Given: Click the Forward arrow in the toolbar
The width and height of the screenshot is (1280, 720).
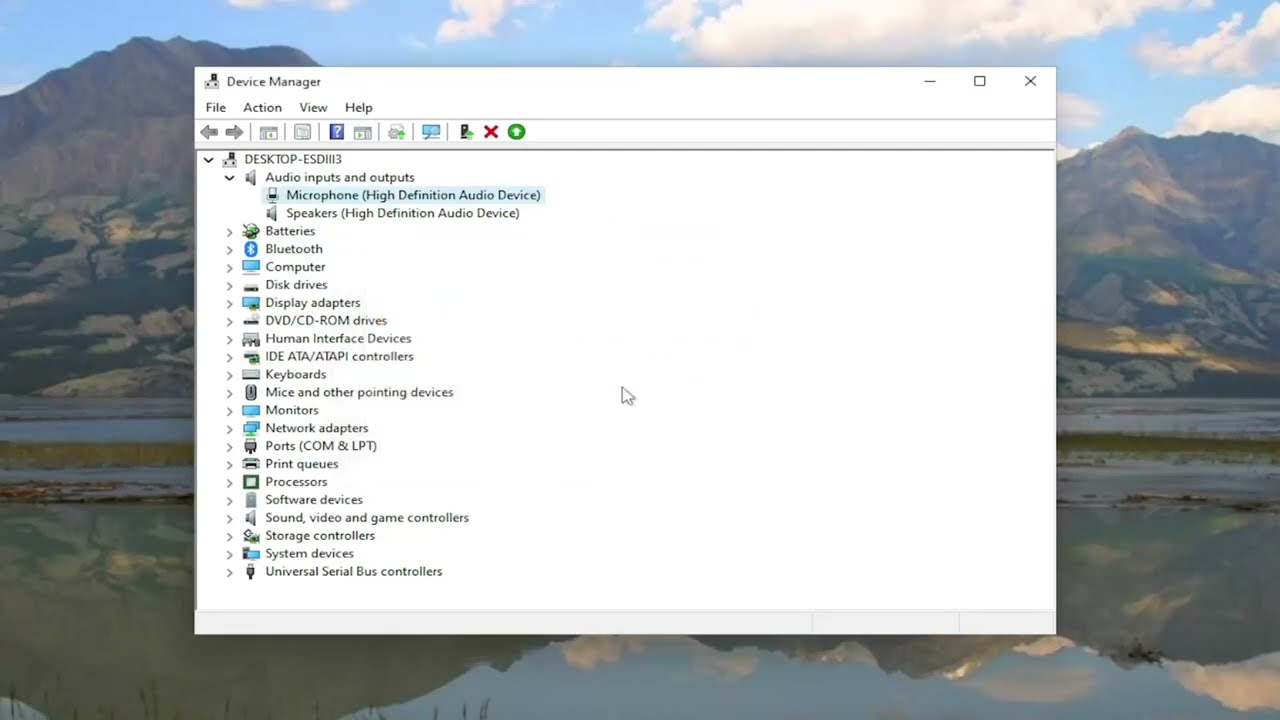Looking at the screenshot, I should pyautogui.click(x=234, y=132).
